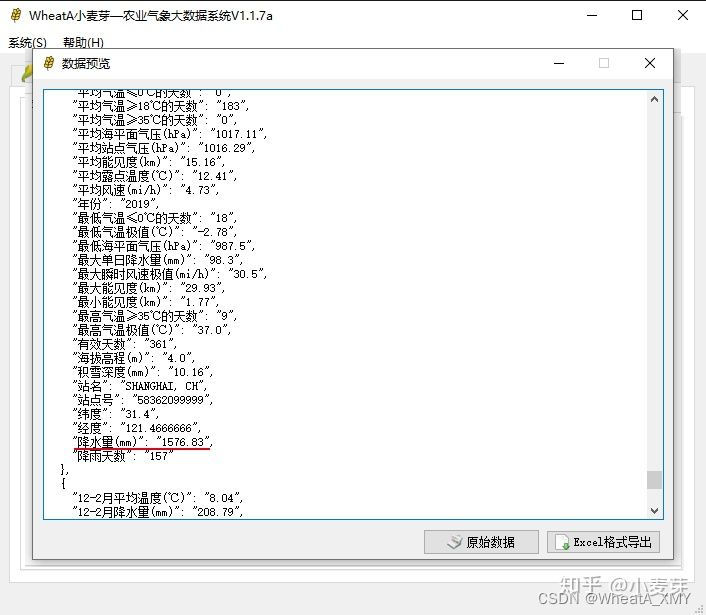Close the 数据预览 dialog
This screenshot has height=615, width=706.
click(650, 63)
